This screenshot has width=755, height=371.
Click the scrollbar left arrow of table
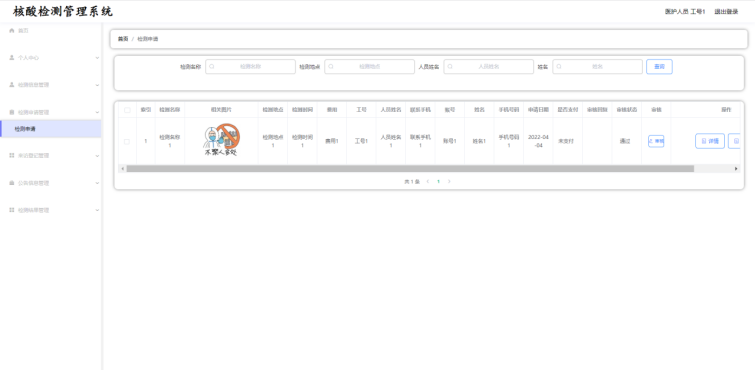(123, 169)
